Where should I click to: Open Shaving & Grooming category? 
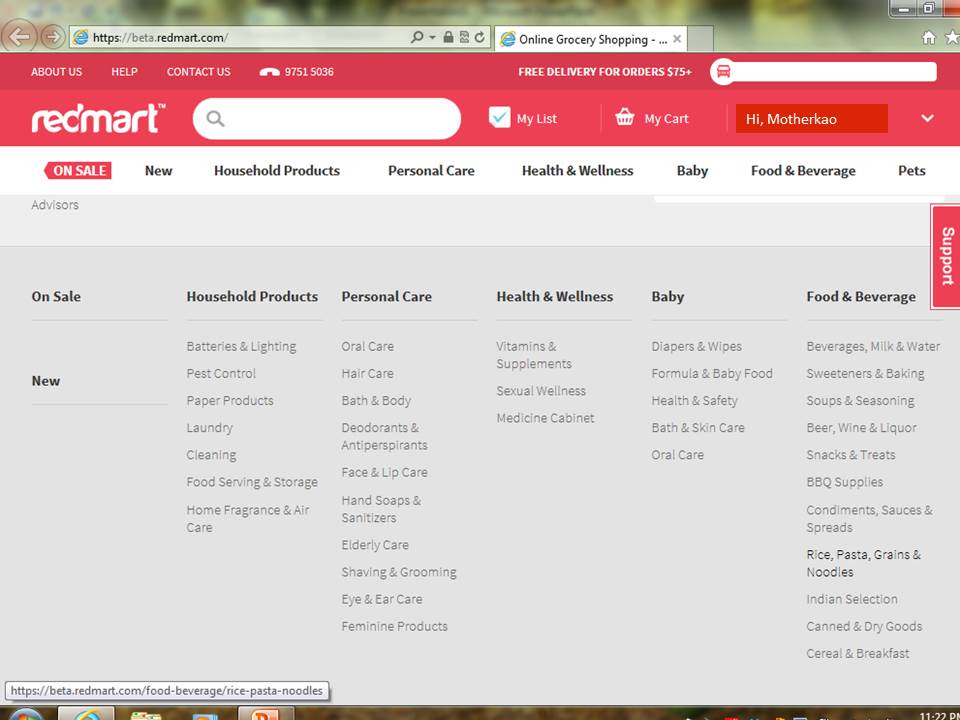[399, 572]
